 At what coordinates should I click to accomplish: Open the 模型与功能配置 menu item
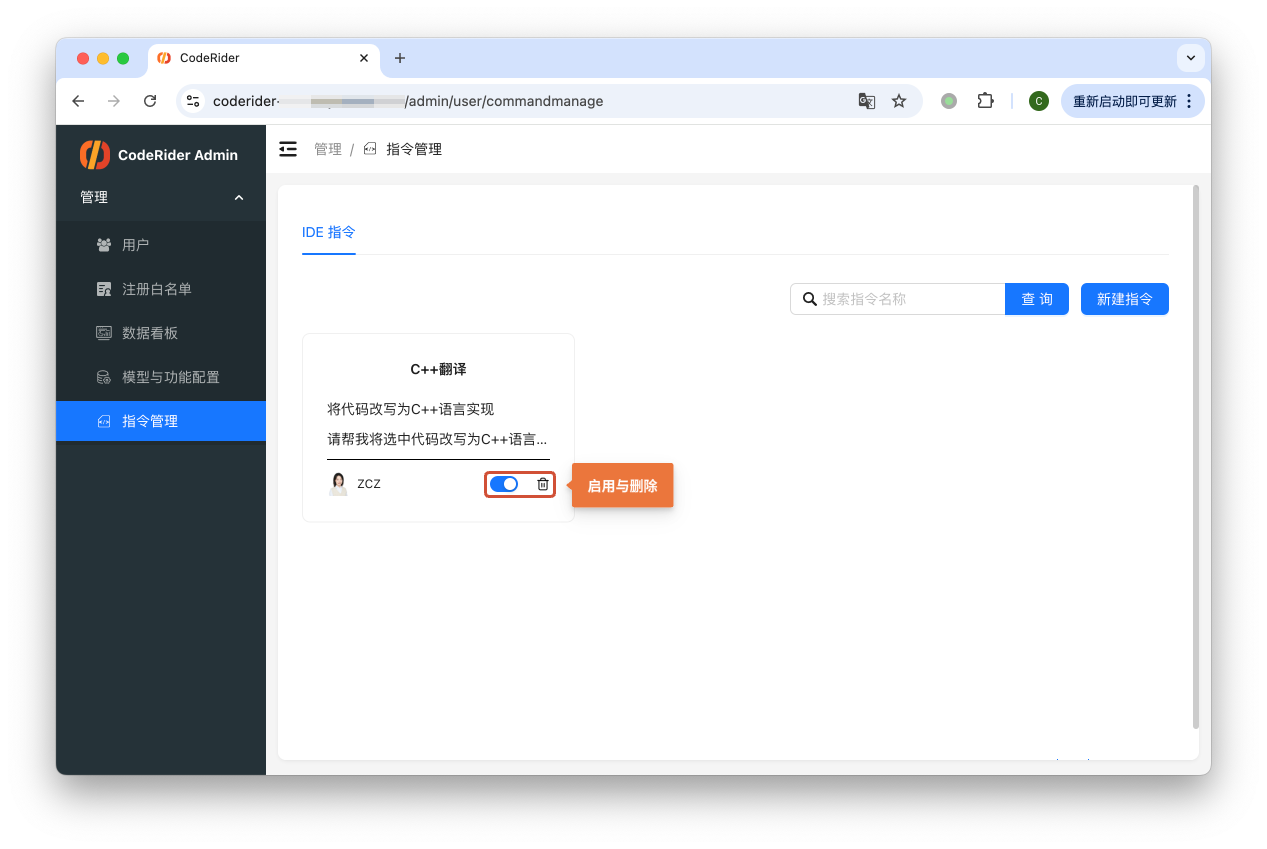tap(161, 377)
